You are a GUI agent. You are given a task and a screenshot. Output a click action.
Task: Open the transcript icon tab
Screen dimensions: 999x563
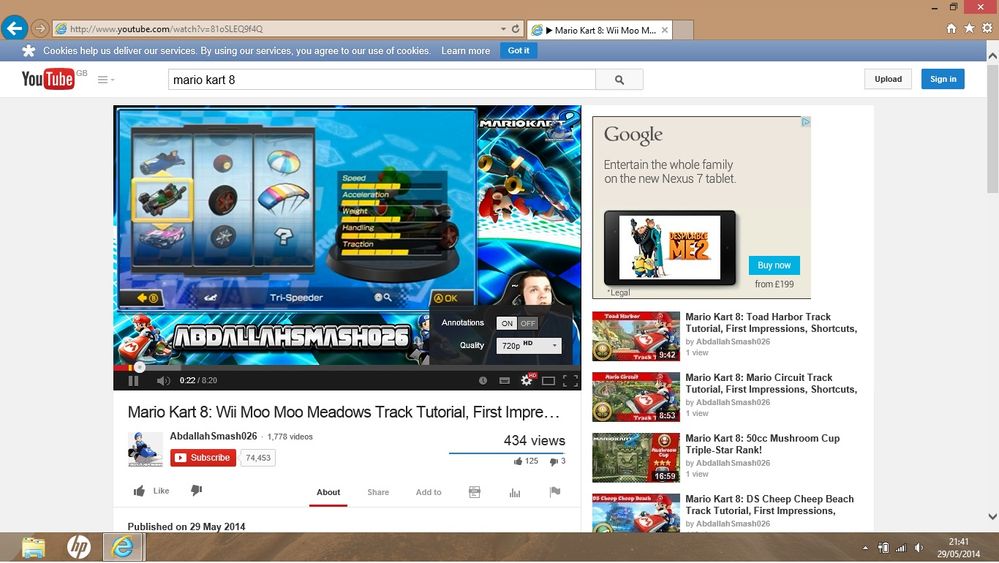475,492
